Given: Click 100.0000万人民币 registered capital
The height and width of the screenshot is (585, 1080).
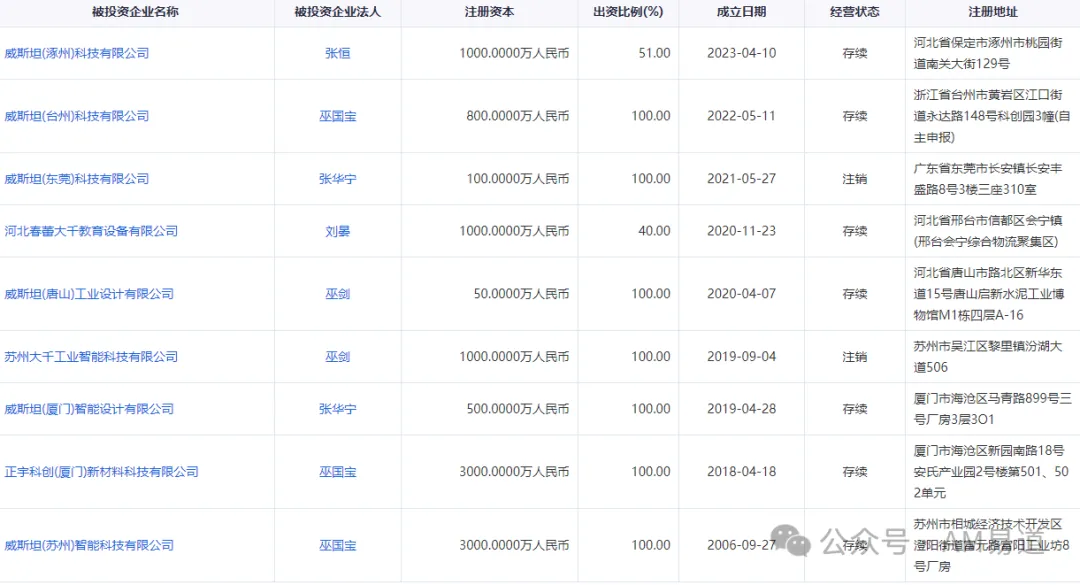Looking at the screenshot, I should pyautogui.click(x=518, y=178).
